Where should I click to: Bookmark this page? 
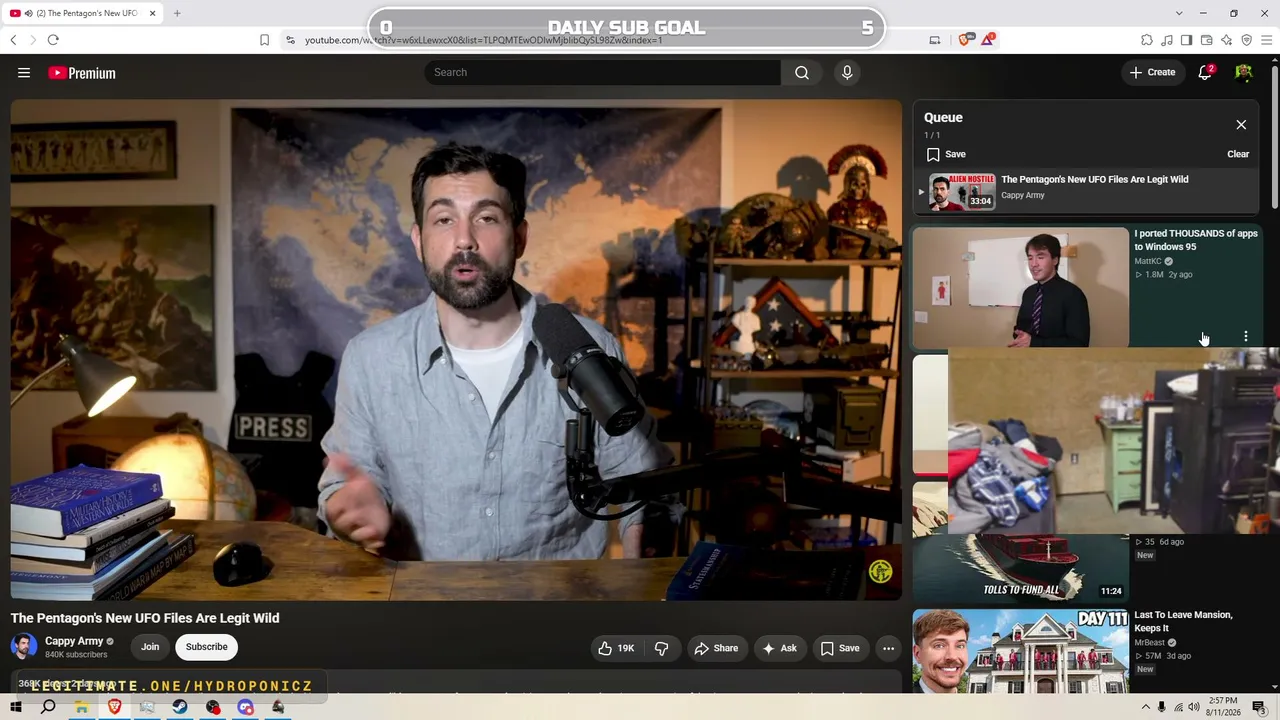click(x=264, y=40)
